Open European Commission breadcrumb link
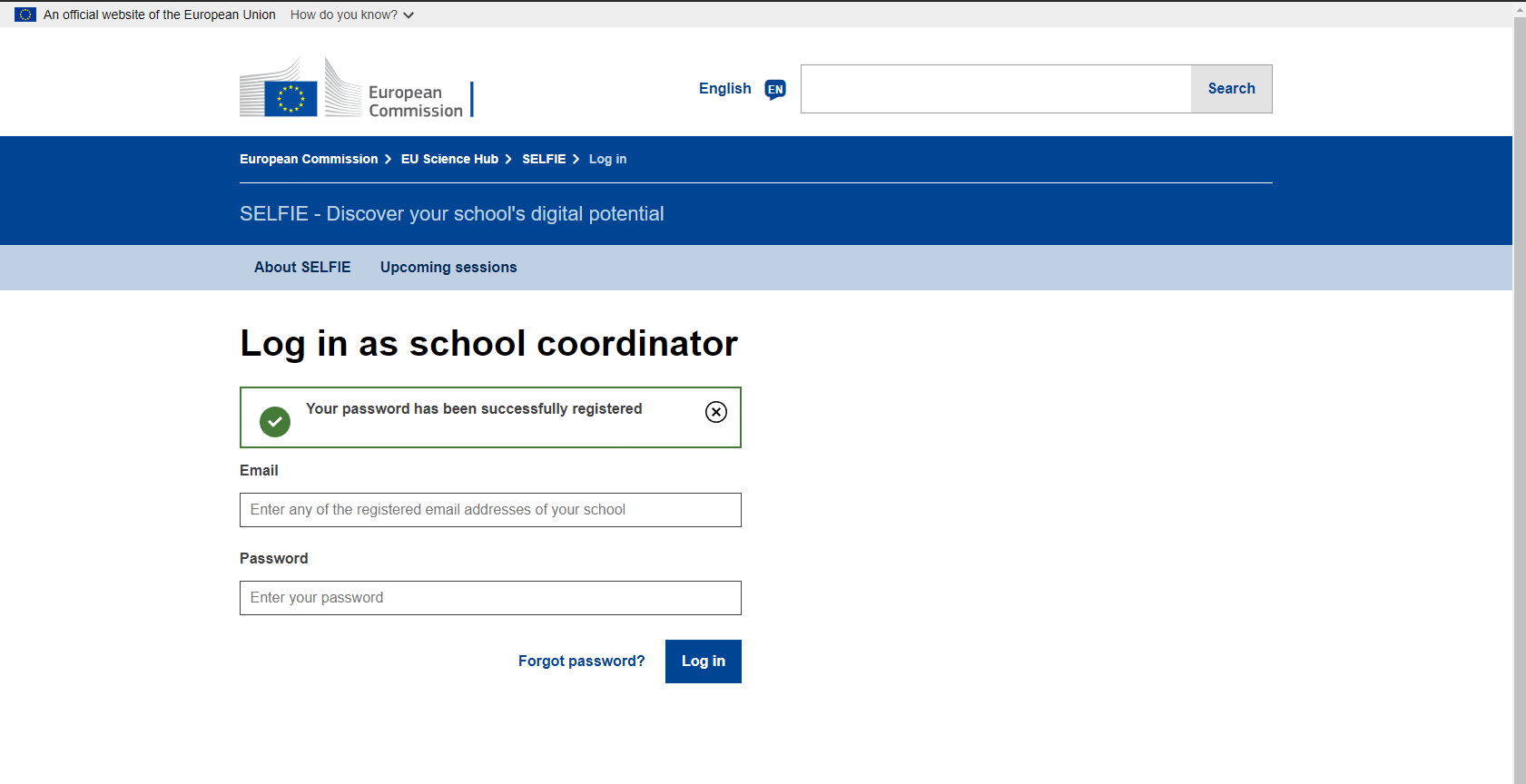The width and height of the screenshot is (1526, 784). [x=309, y=159]
